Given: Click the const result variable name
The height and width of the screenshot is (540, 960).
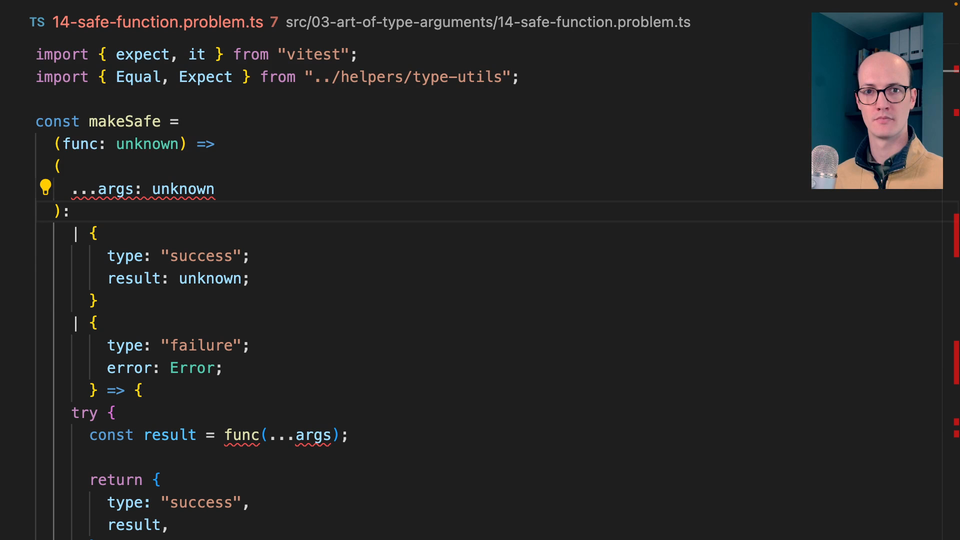Looking at the screenshot, I should tap(169, 435).
